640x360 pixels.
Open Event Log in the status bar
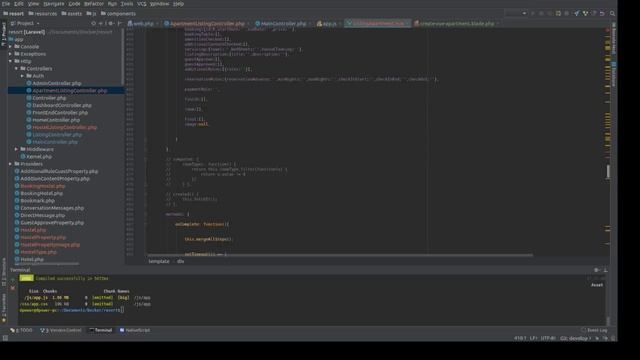[594, 330]
